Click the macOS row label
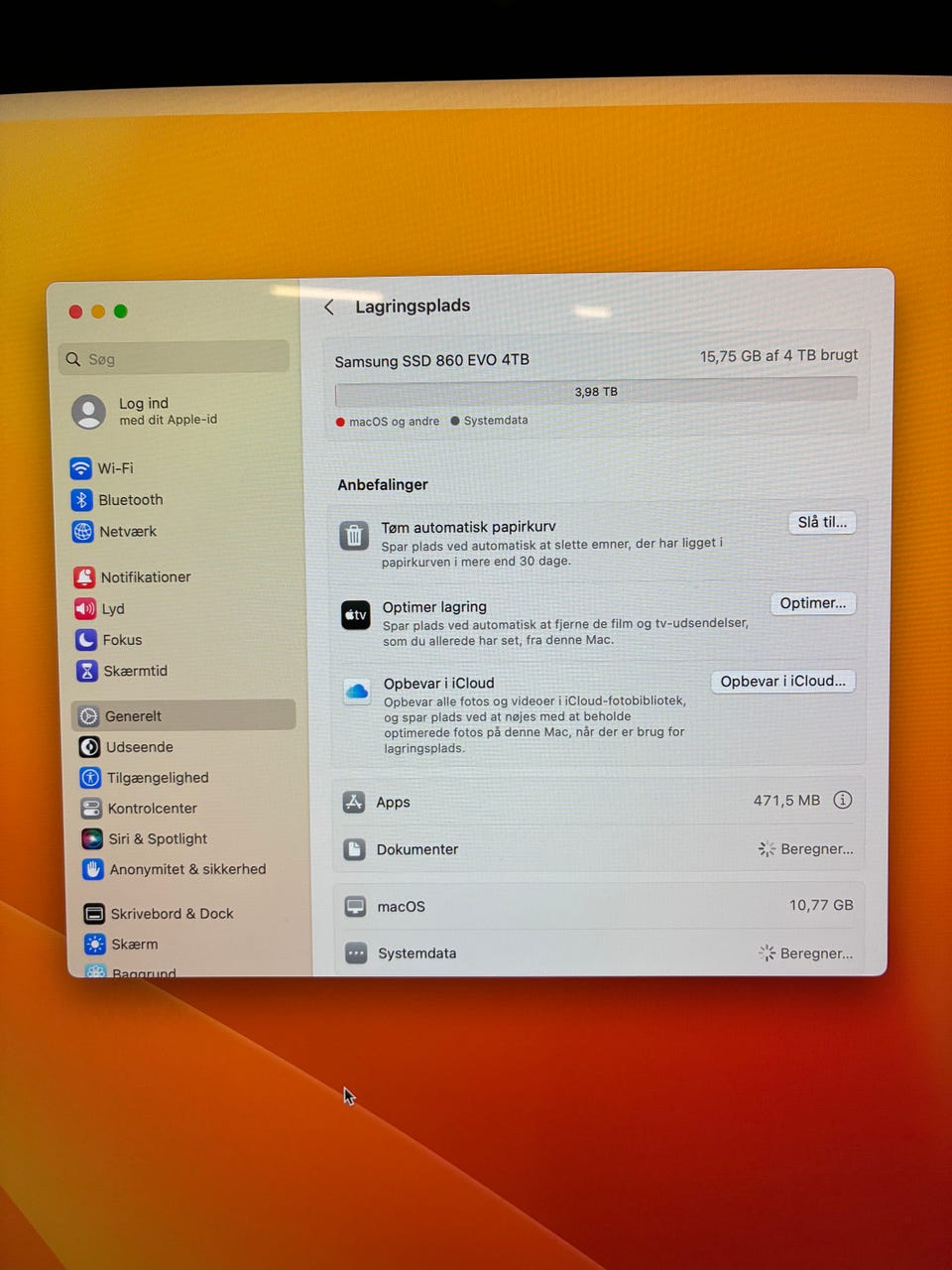 point(402,907)
